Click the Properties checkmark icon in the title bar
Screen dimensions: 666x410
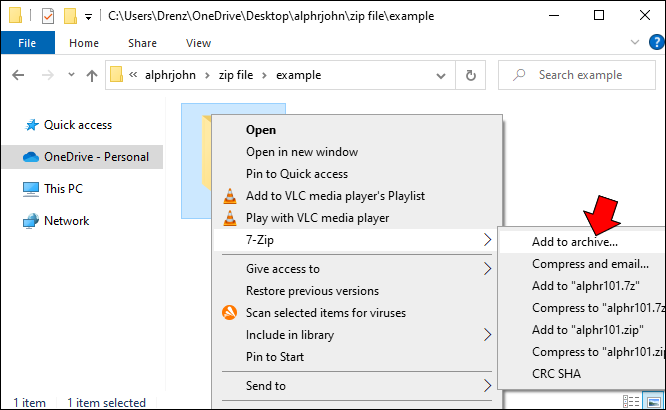pyautogui.click(x=47, y=16)
